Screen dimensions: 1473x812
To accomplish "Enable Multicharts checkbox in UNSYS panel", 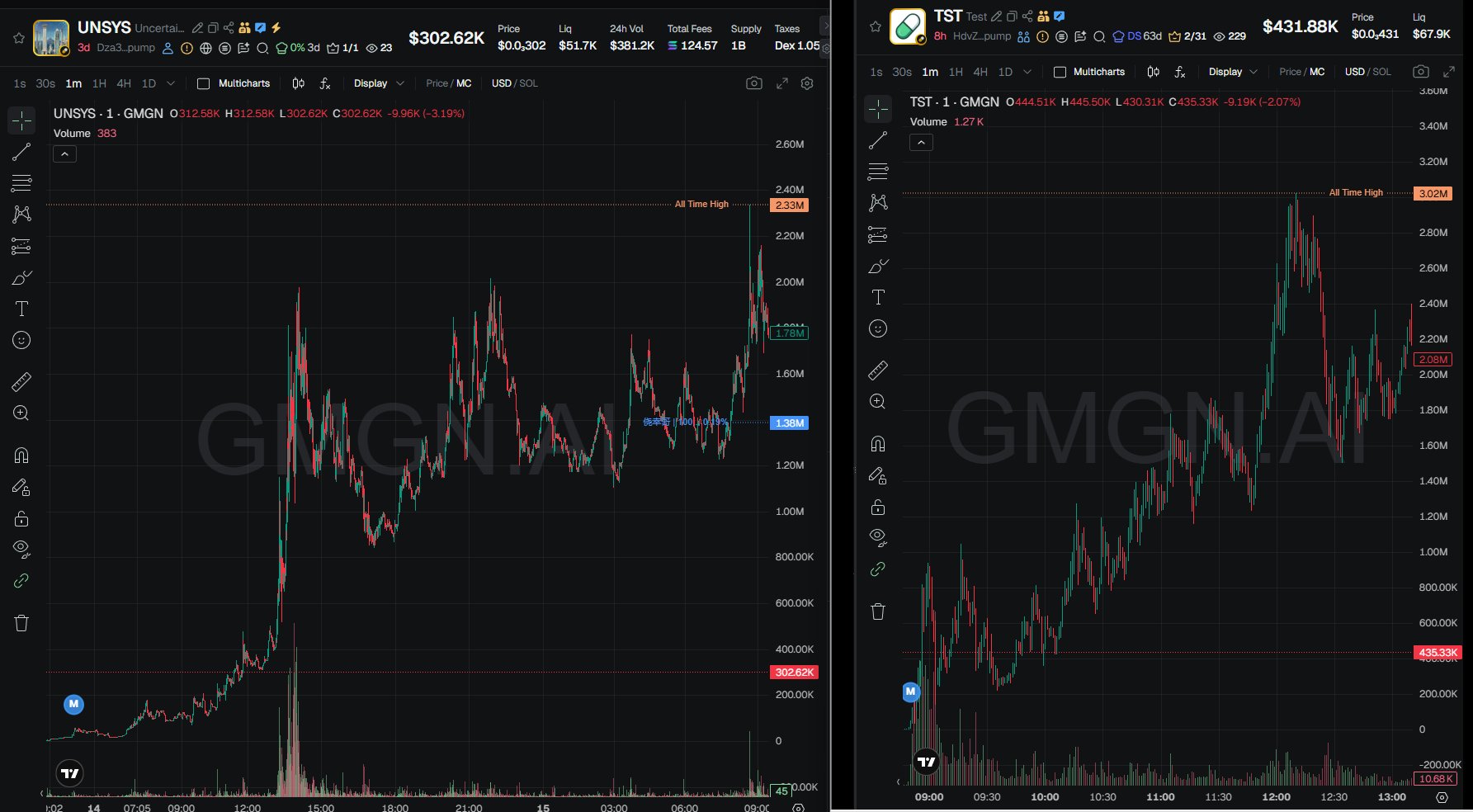I will coord(204,83).
